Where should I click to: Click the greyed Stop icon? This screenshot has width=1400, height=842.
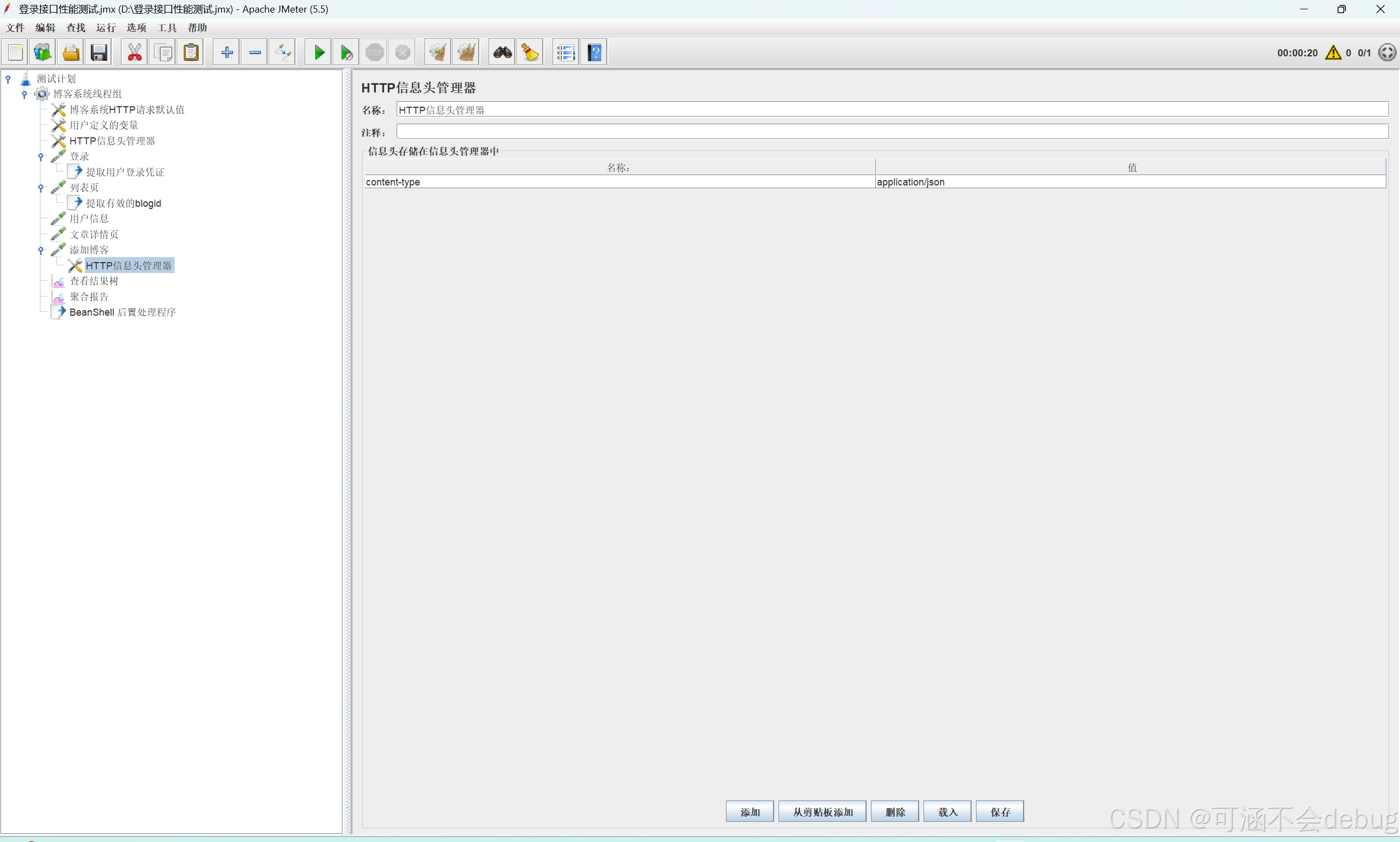(374, 52)
